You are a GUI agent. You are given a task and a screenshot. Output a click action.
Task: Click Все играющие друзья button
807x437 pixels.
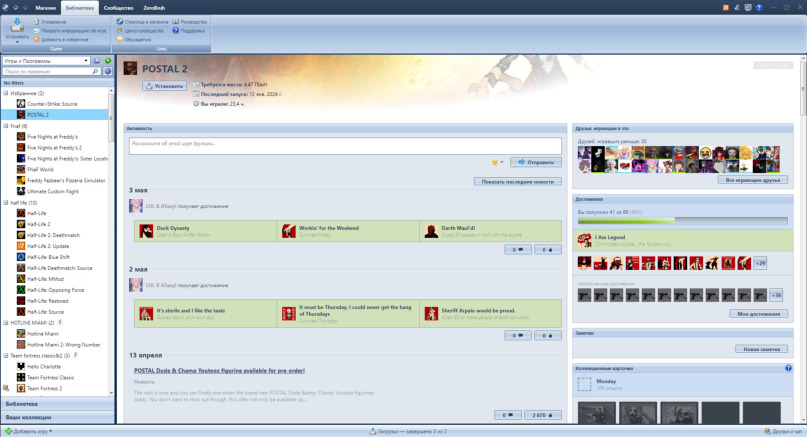(752, 180)
